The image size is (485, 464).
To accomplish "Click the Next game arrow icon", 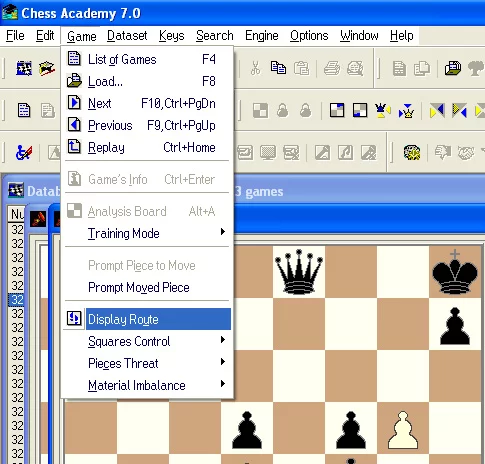I will pyautogui.click(x=74, y=102).
